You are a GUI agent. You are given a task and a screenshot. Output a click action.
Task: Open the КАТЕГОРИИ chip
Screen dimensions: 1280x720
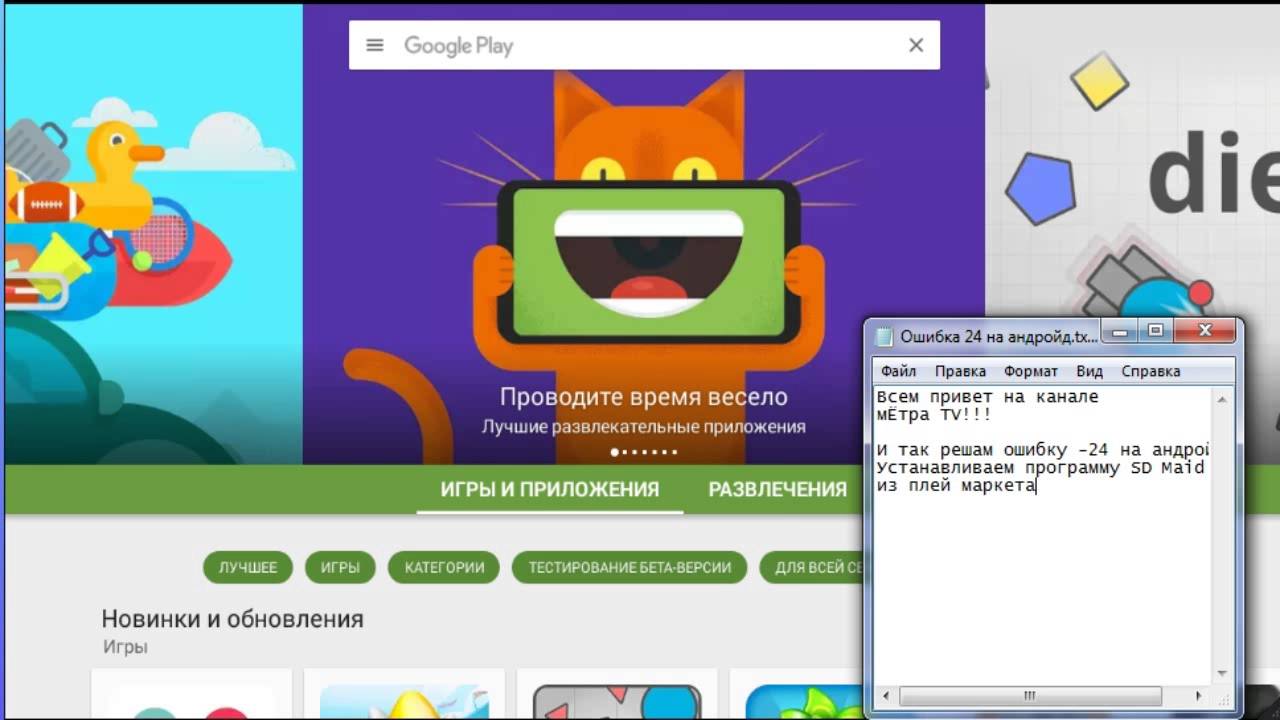(x=444, y=567)
